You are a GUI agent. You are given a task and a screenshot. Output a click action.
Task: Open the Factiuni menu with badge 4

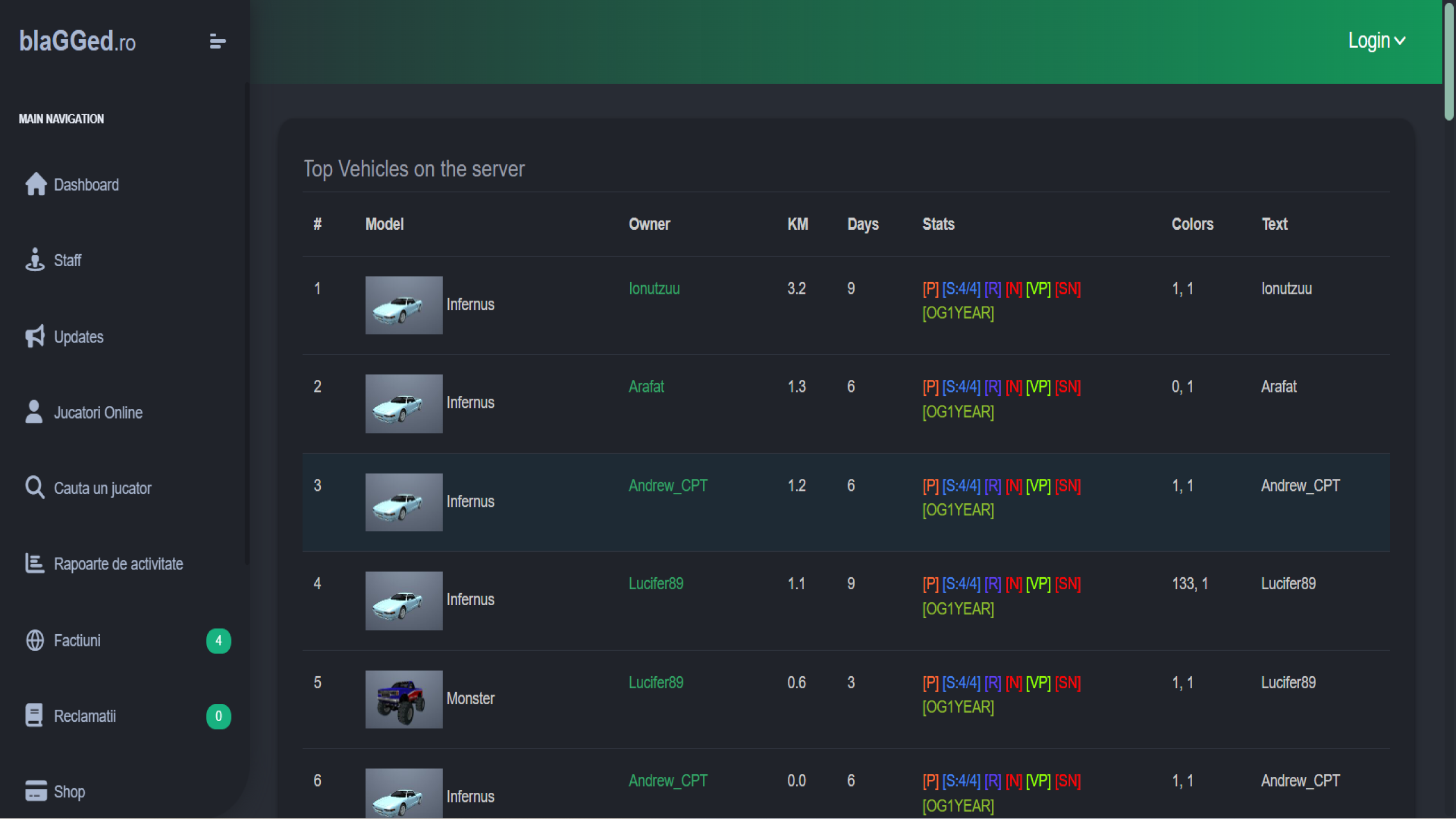pyautogui.click(x=77, y=640)
